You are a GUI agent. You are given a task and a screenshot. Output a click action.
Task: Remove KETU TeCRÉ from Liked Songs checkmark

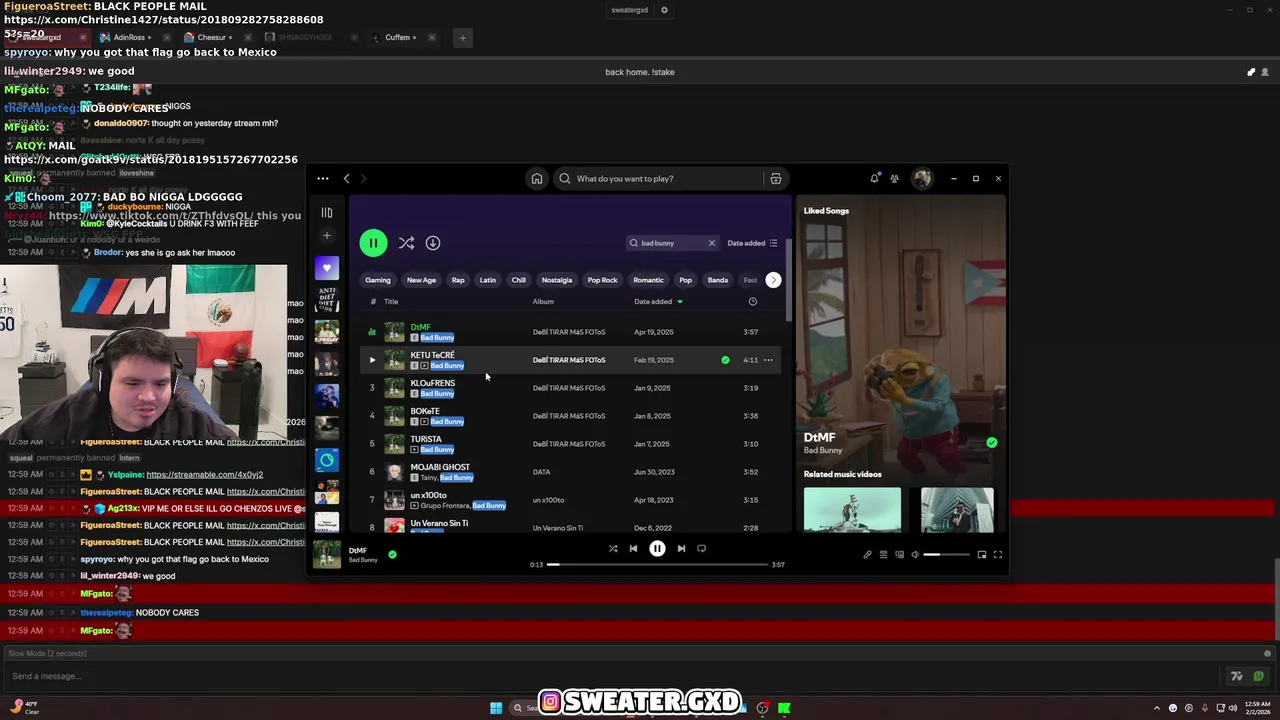coord(725,360)
